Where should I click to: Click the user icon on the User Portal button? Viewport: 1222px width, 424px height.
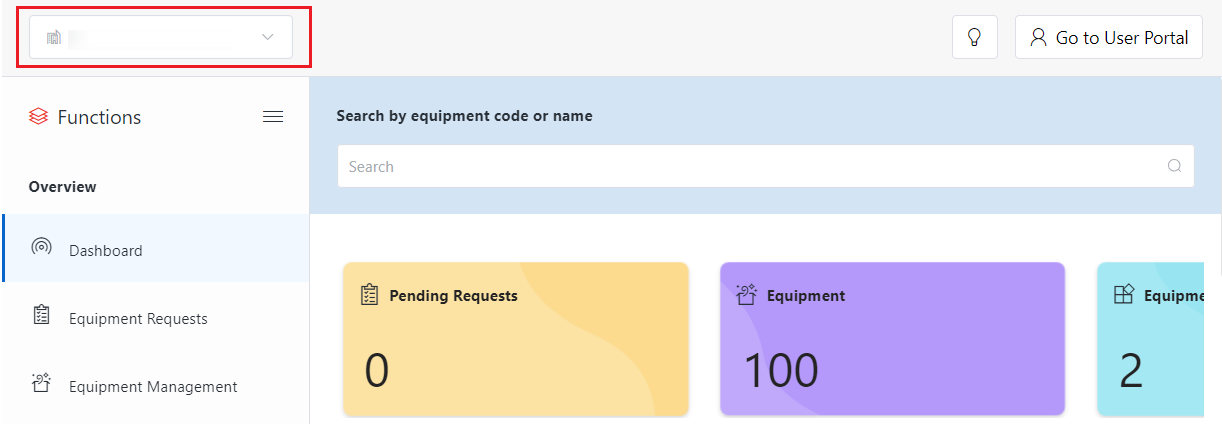[1038, 37]
